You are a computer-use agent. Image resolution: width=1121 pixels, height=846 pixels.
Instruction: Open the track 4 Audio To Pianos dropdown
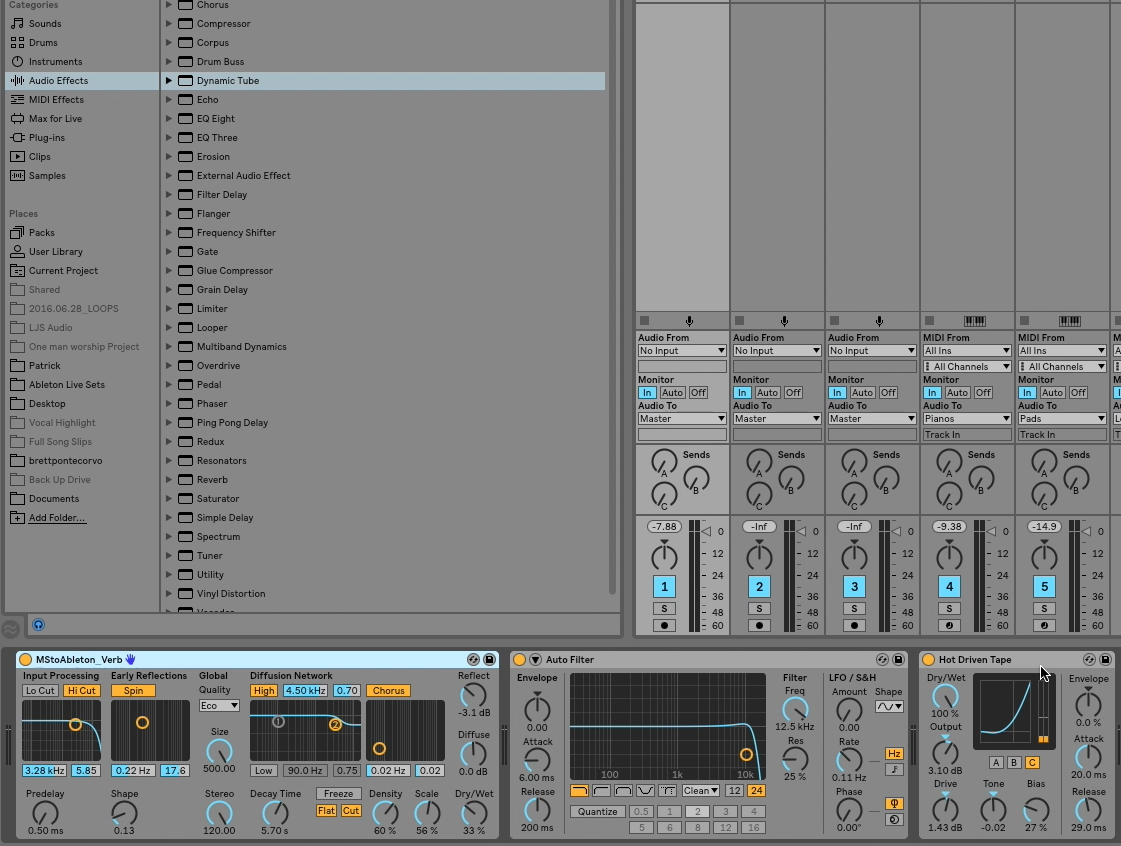(967, 419)
